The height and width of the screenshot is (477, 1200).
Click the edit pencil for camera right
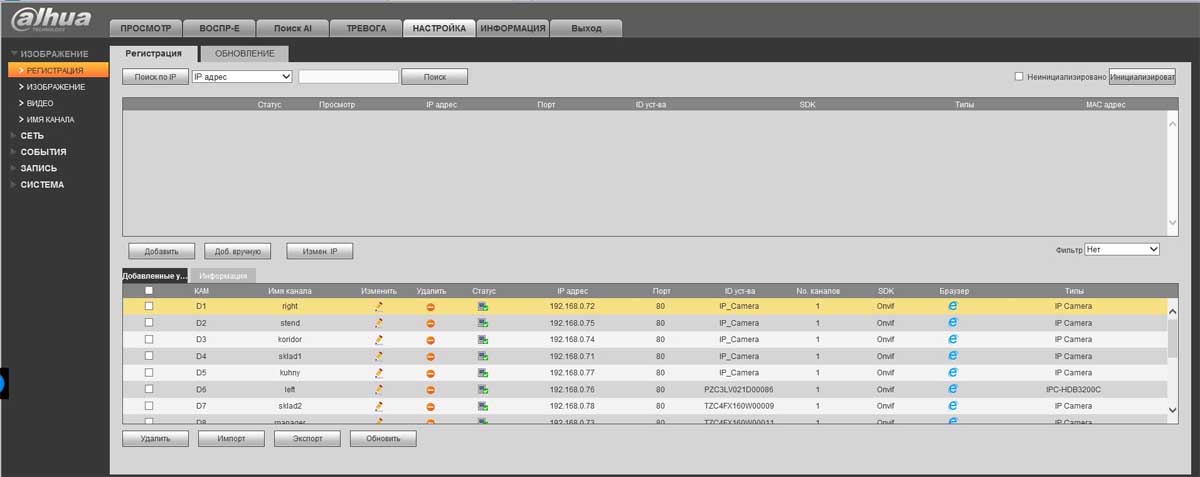coord(379,306)
